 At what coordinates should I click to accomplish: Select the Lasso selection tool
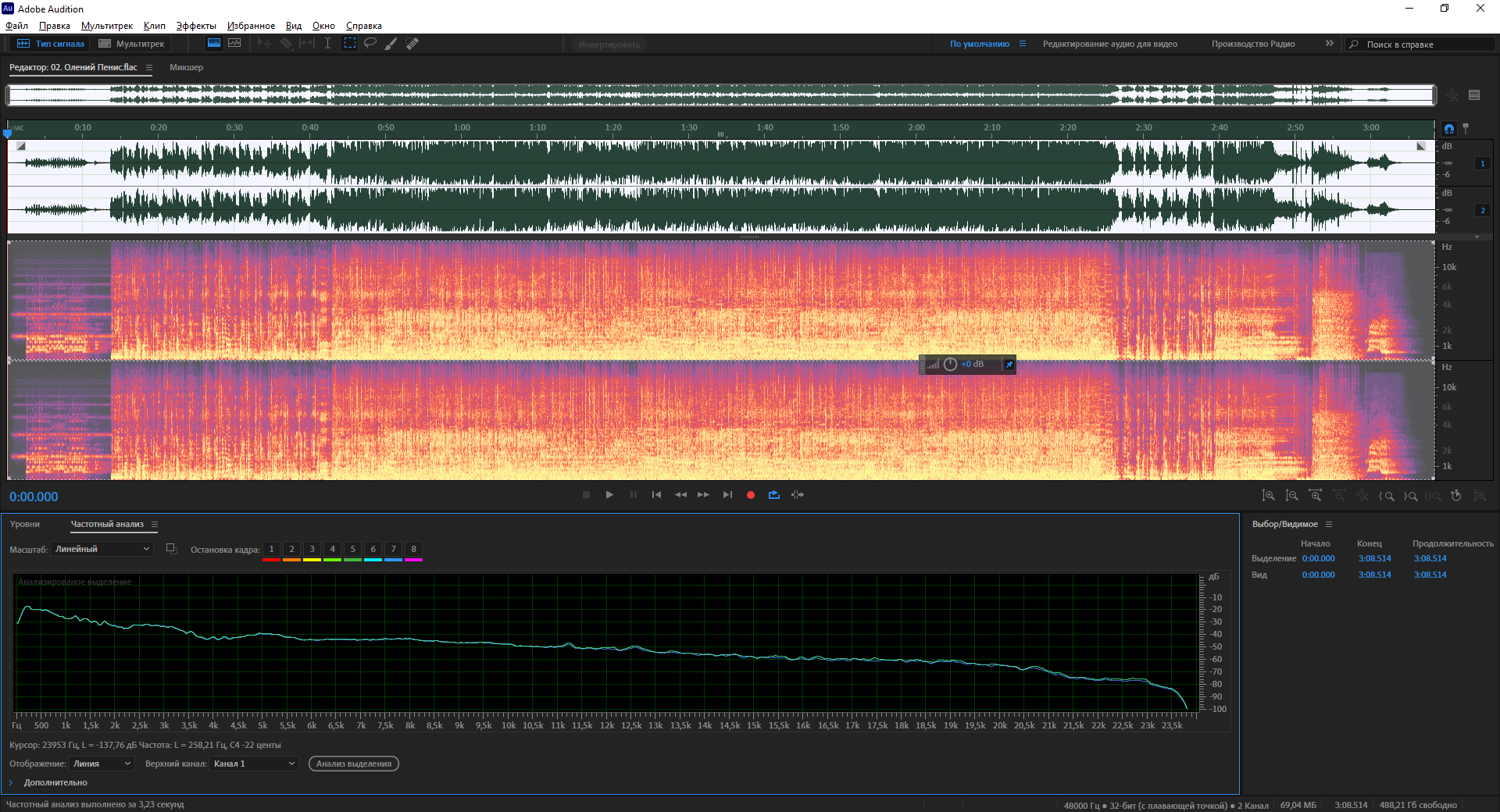tap(370, 44)
